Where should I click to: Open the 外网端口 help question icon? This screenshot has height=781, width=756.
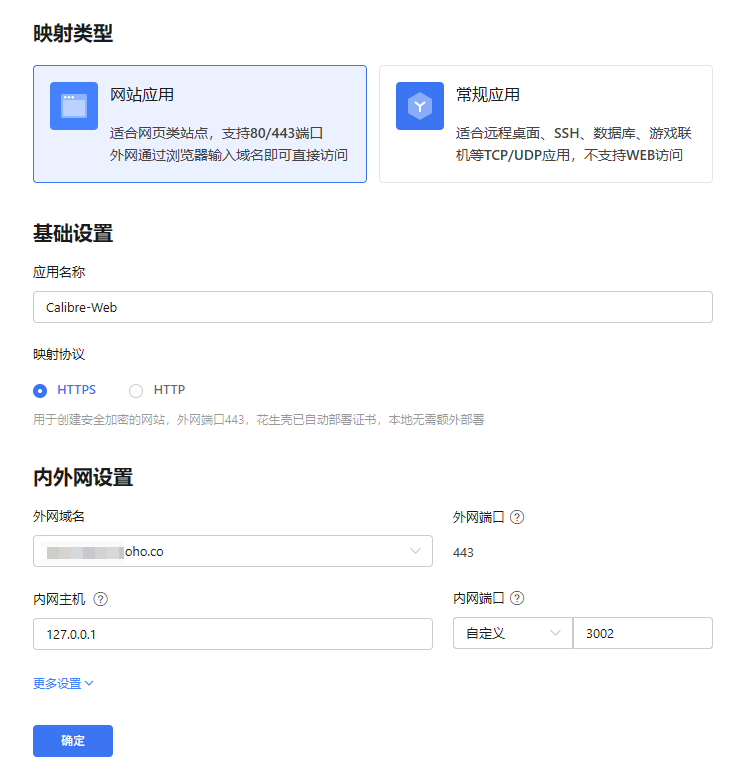coord(517,517)
